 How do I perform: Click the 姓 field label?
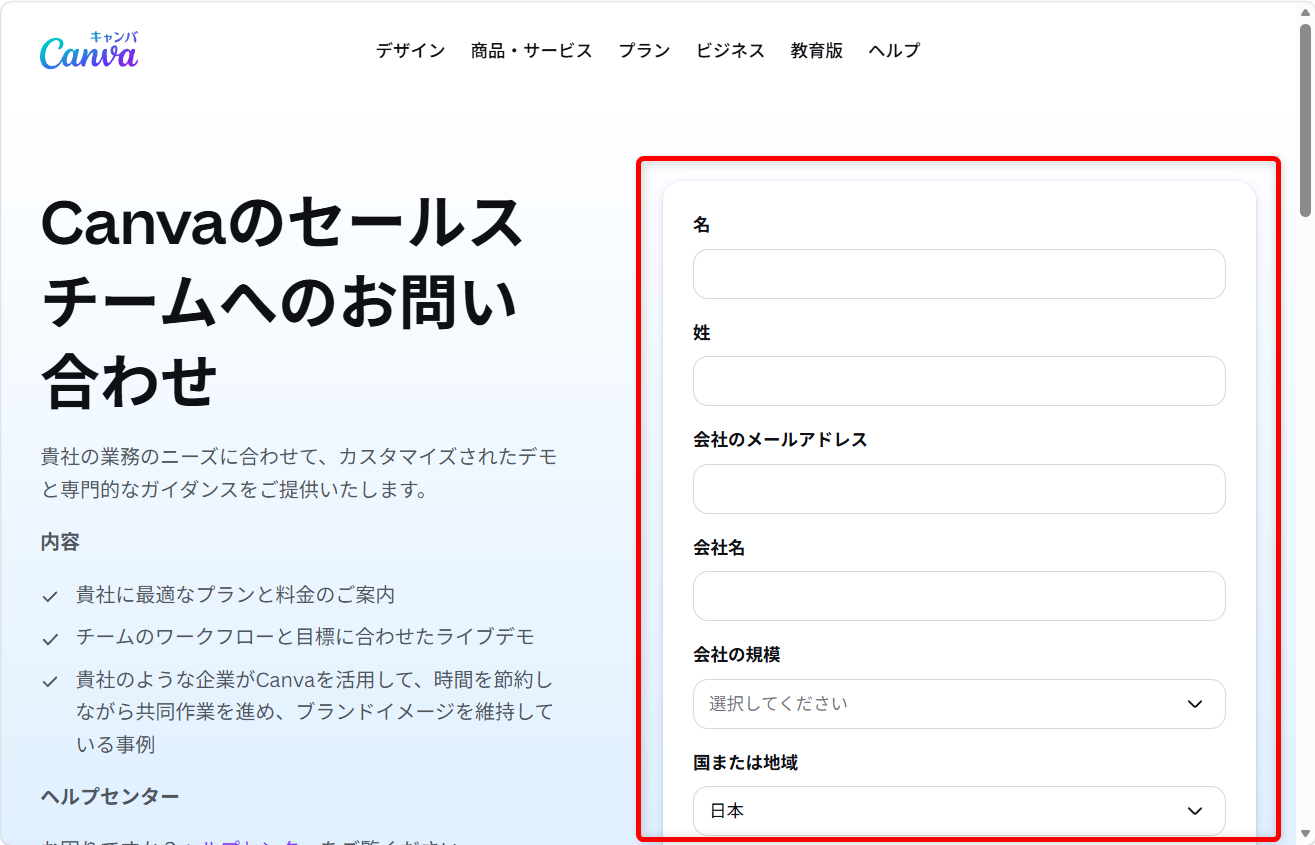point(702,332)
